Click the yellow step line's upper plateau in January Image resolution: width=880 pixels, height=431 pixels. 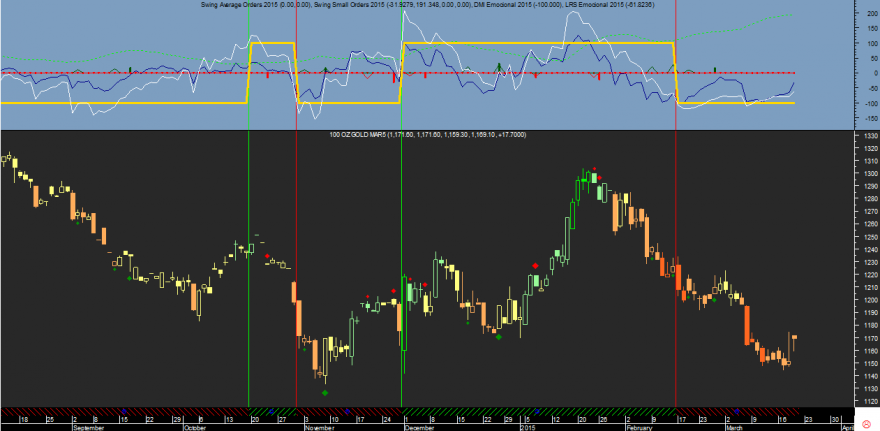539,43
